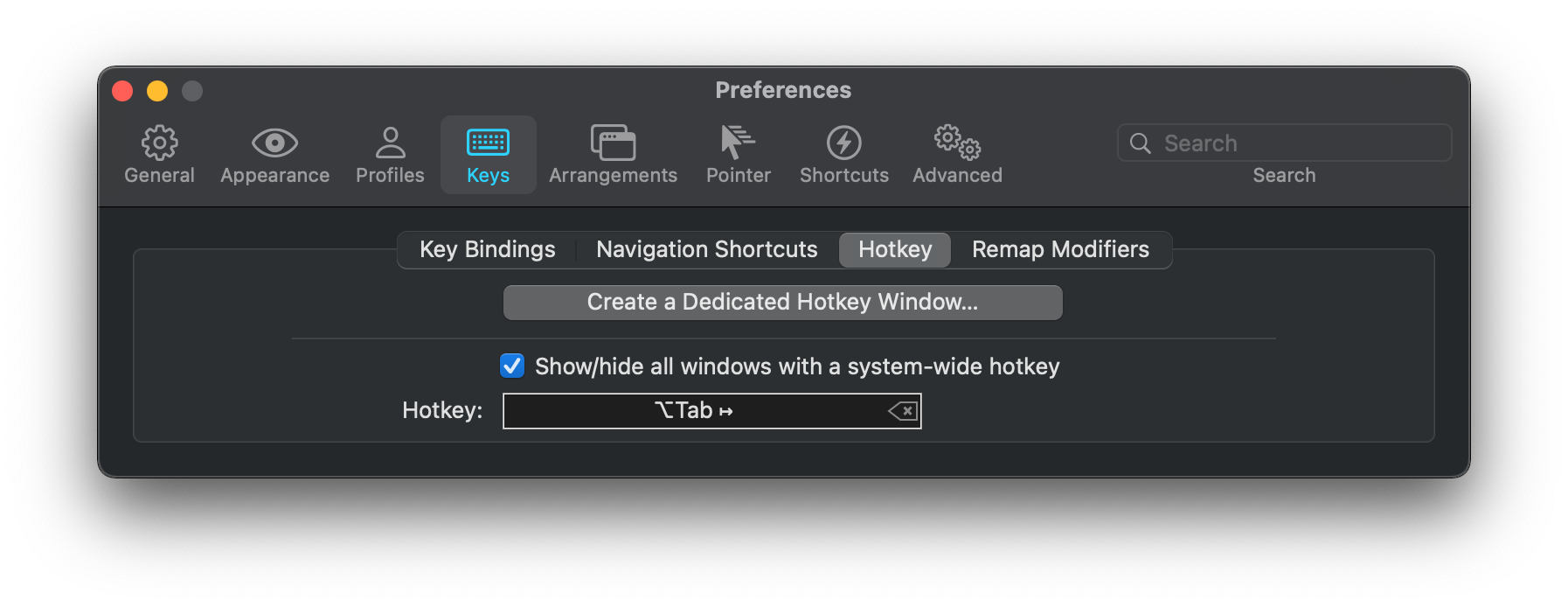Image resolution: width=1568 pixels, height=607 pixels.
Task: Go to Pointer preferences cursor icon
Action: pyautogui.click(x=738, y=143)
